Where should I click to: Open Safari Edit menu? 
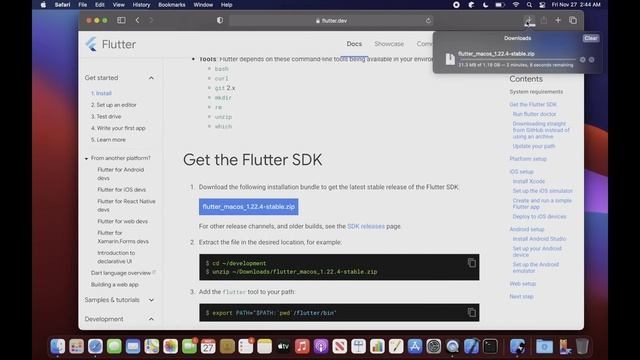[x=100, y=5]
